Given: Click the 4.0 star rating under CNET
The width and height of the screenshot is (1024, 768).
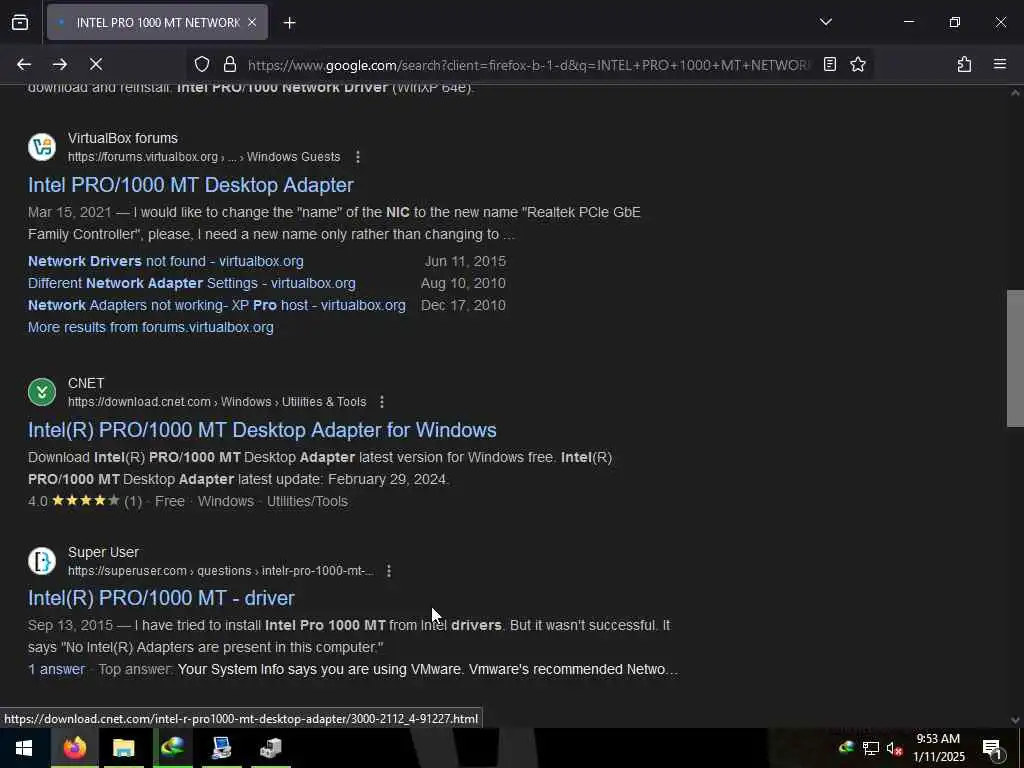Looking at the screenshot, I should [85, 502].
